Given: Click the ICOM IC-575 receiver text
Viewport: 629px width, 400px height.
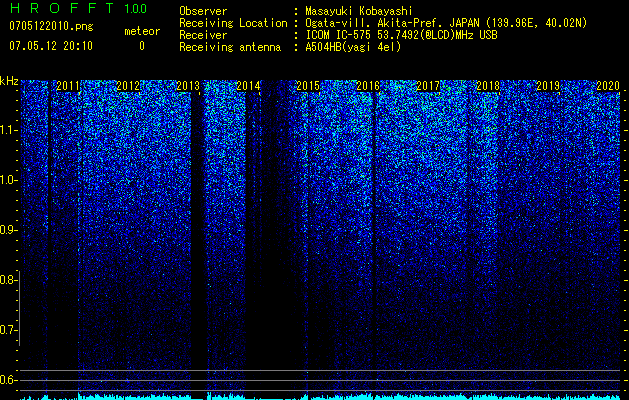Looking at the screenshot, I should (401, 35).
